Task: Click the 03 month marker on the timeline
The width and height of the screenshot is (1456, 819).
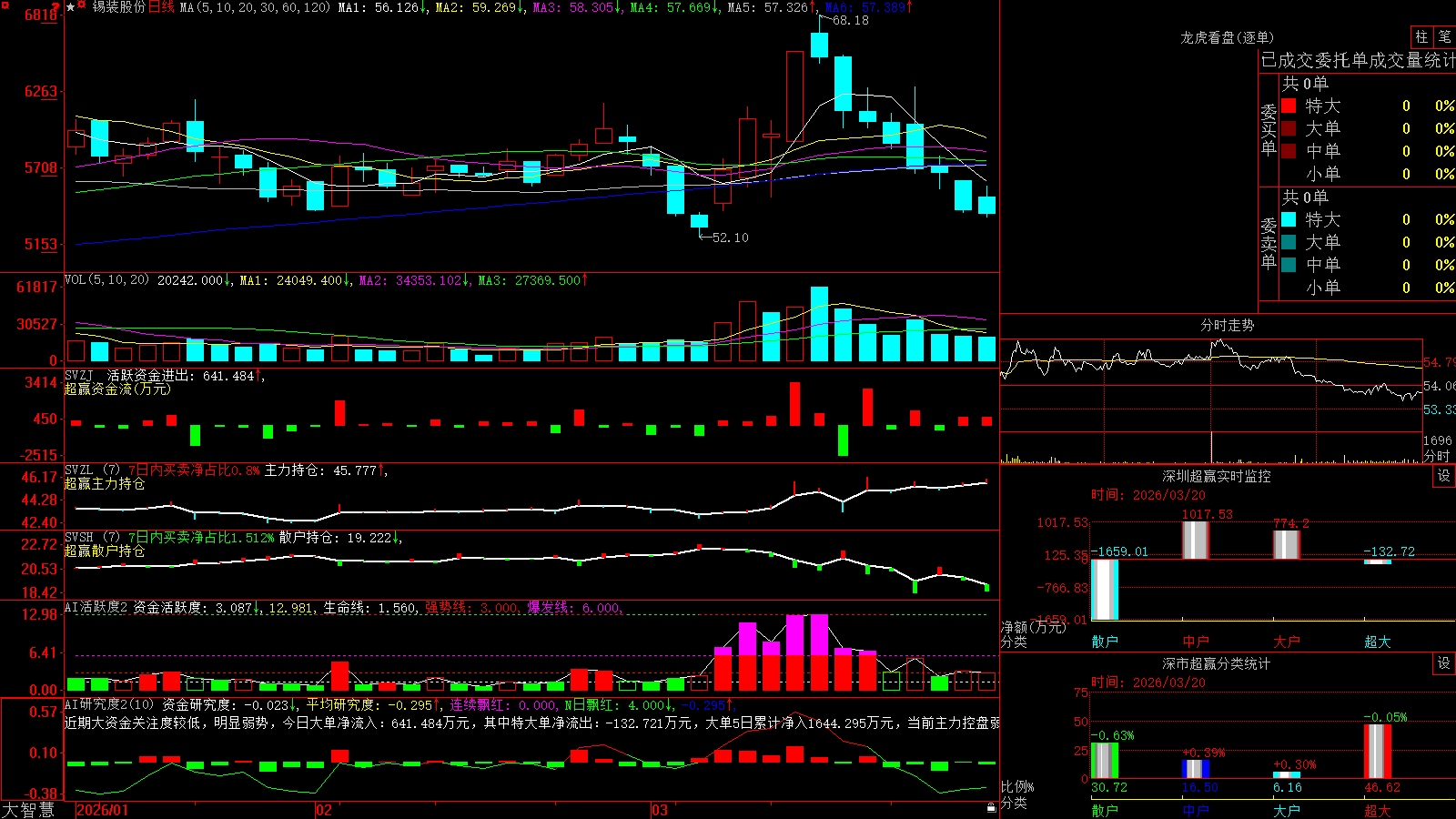Action: [660, 810]
